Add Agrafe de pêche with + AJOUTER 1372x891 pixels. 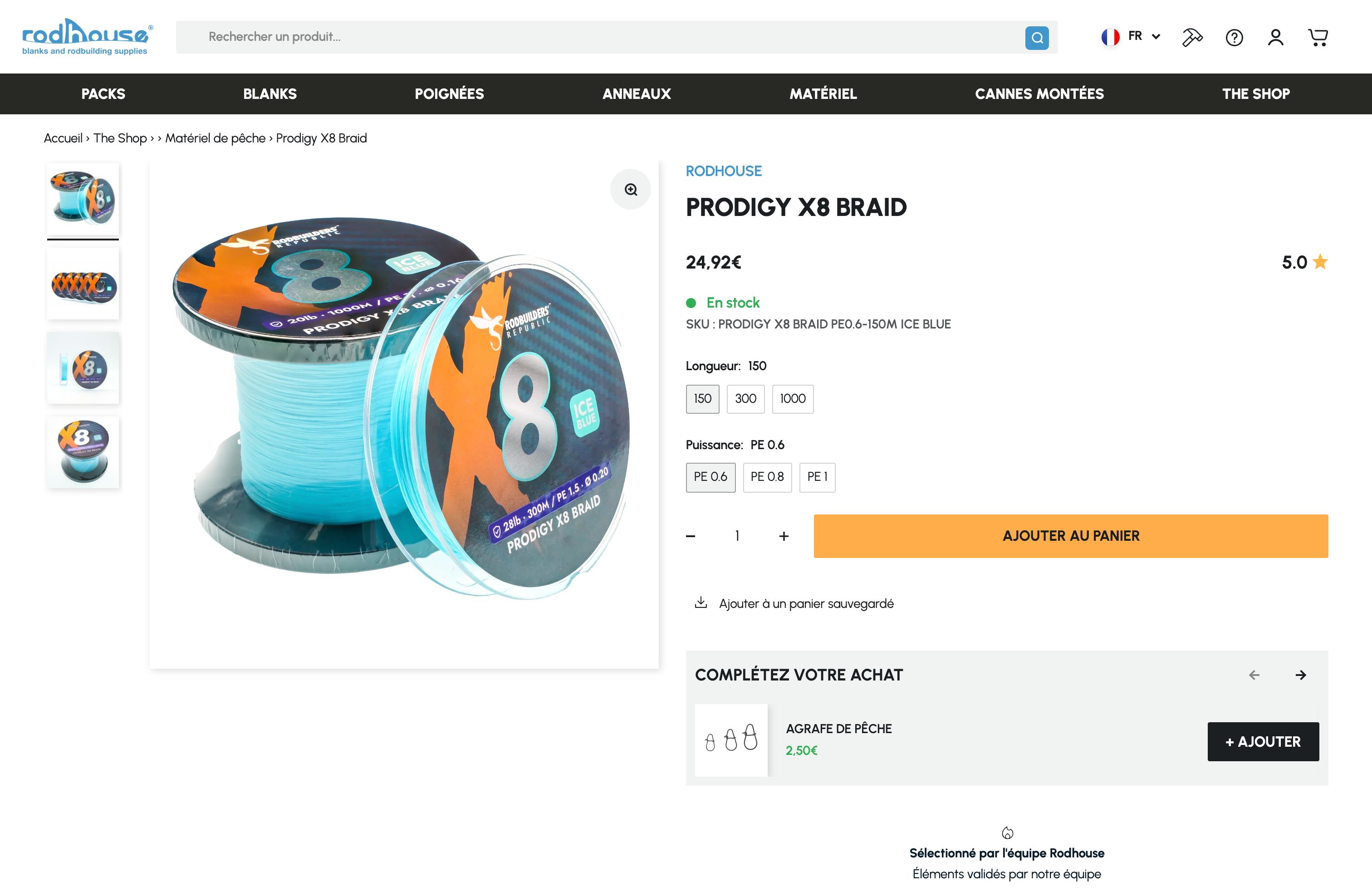pyautogui.click(x=1263, y=742)
